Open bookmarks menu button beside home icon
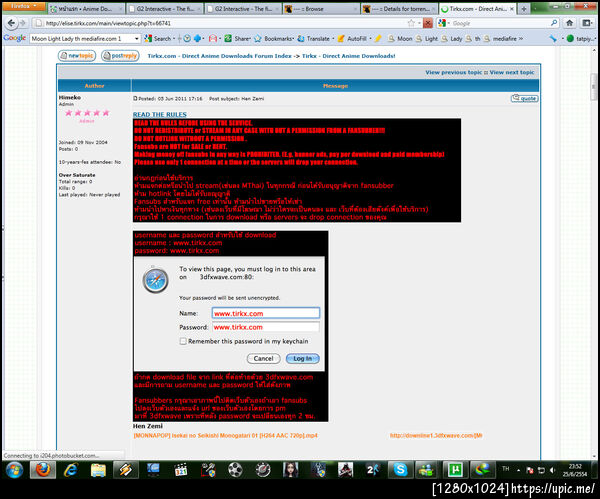Screen dimensions: 600x499 (x=587, y=23)
